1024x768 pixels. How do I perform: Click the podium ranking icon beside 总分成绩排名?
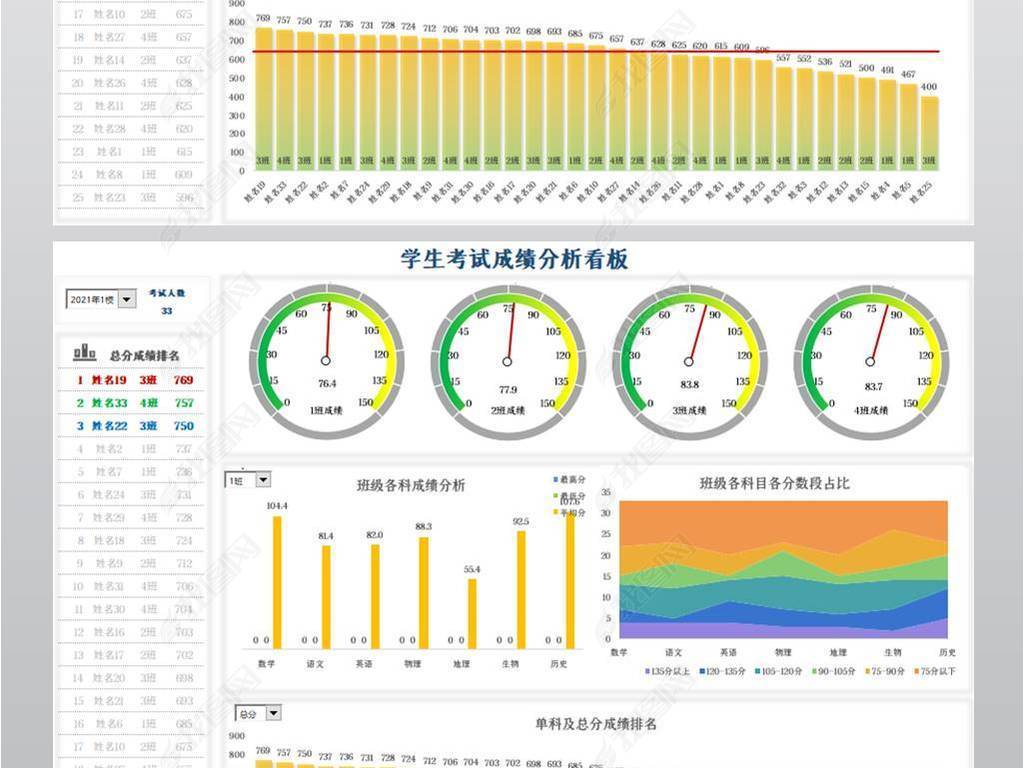tap(84, 353)
